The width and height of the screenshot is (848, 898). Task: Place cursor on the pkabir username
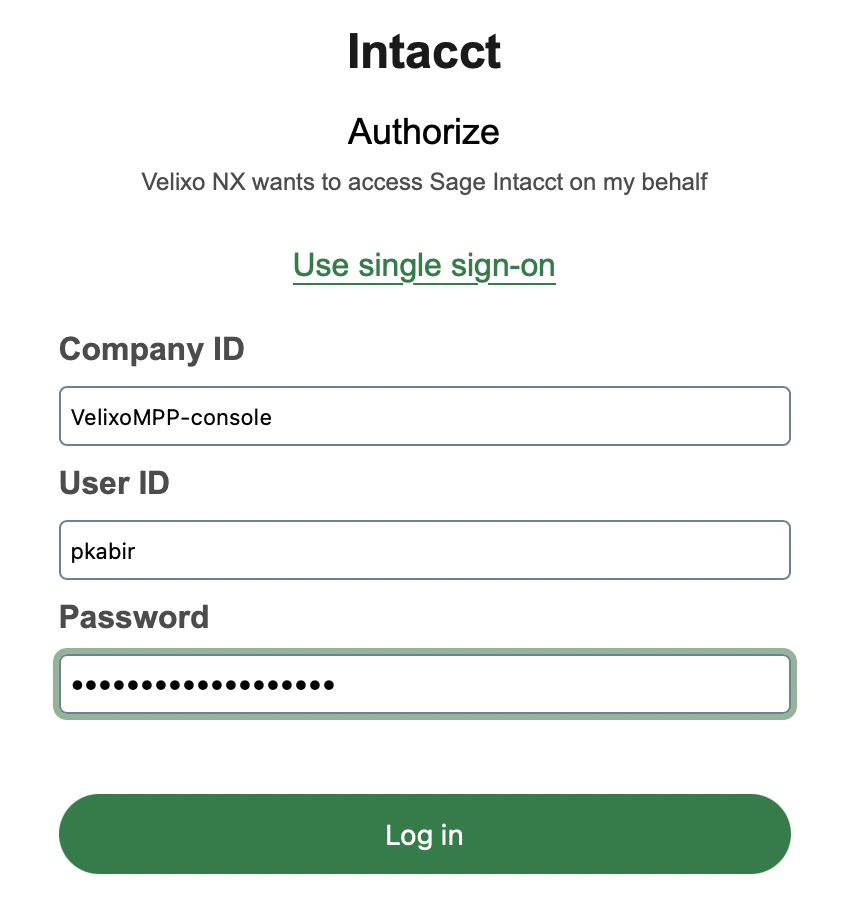tap(102, 551)
